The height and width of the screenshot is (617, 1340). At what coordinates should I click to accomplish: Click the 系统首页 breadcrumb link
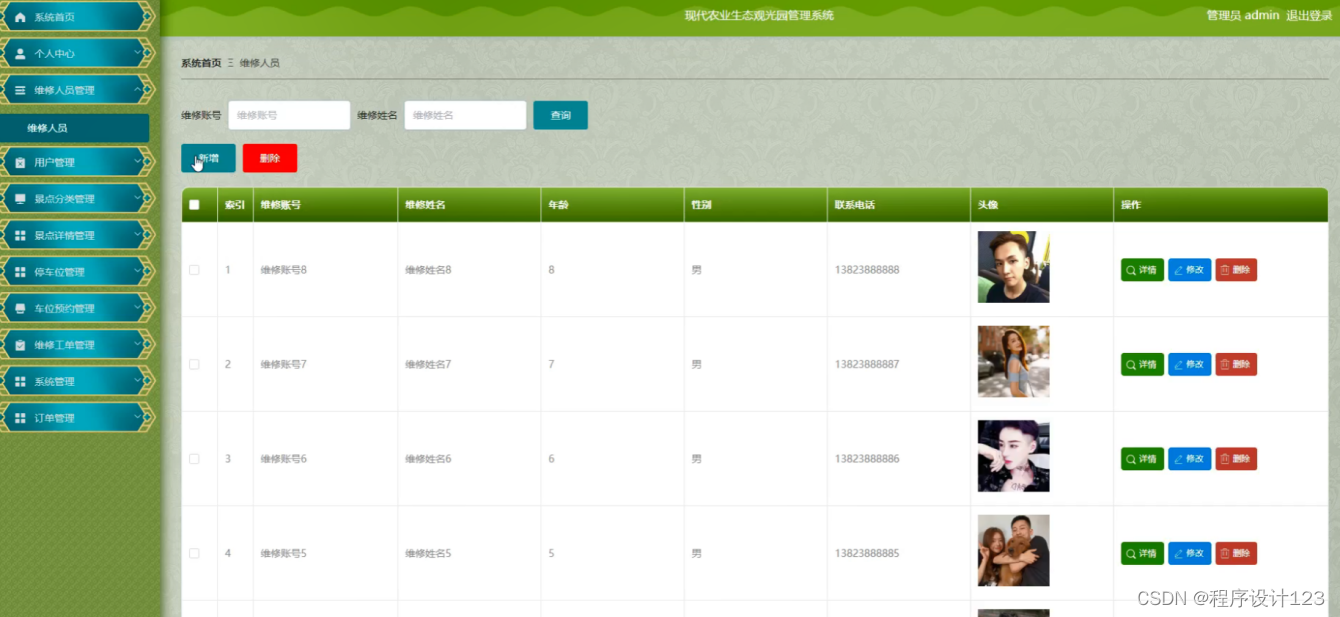[201, 63]
